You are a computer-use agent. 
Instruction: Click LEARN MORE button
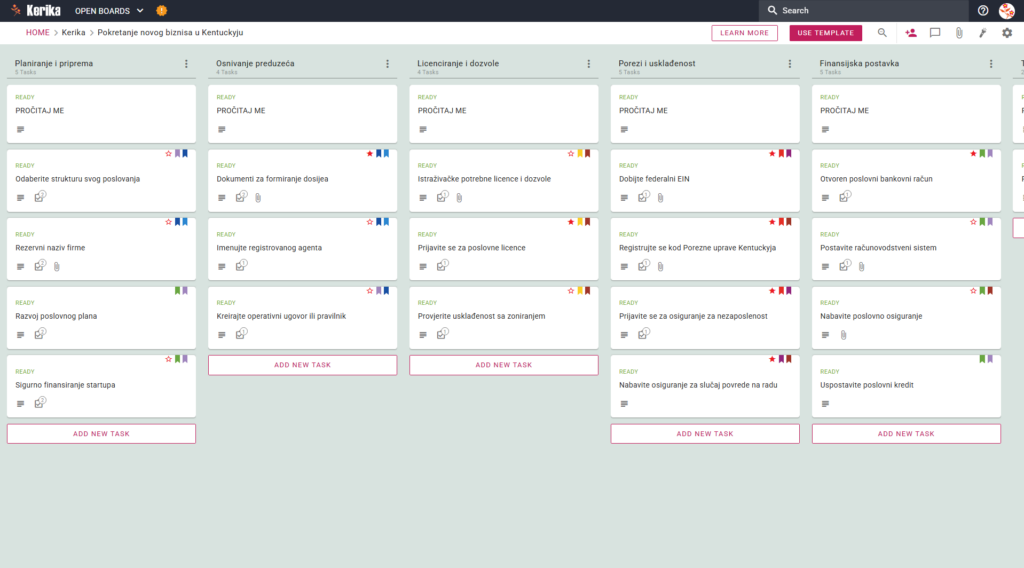coord(744,33)
